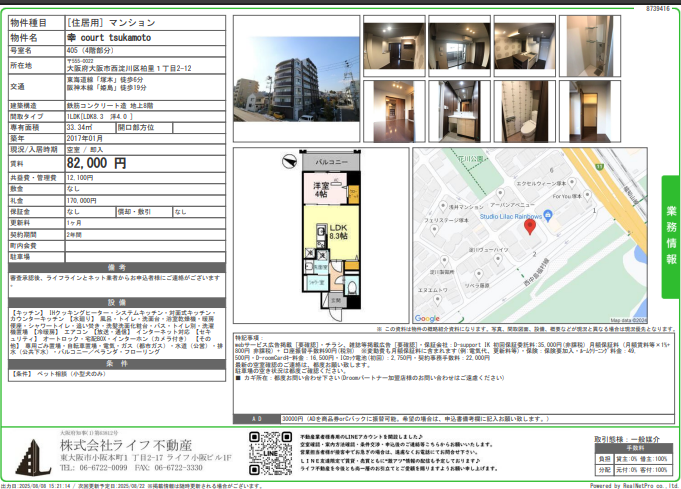The height and width of the screenshot is (489, 681).
Task: Click the Google logo on the map
Action: [428, 319]
